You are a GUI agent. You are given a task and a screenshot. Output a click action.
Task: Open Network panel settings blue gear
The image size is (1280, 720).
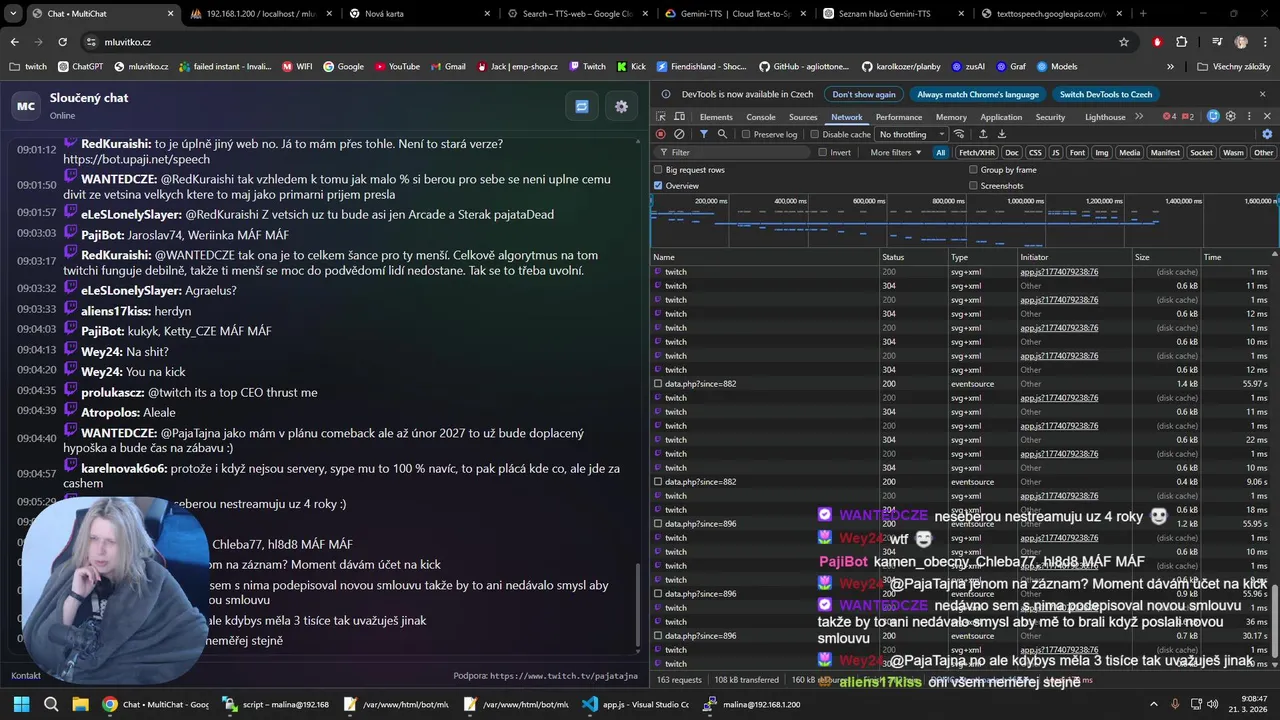pyautogui.click(x=1267, y=134)
